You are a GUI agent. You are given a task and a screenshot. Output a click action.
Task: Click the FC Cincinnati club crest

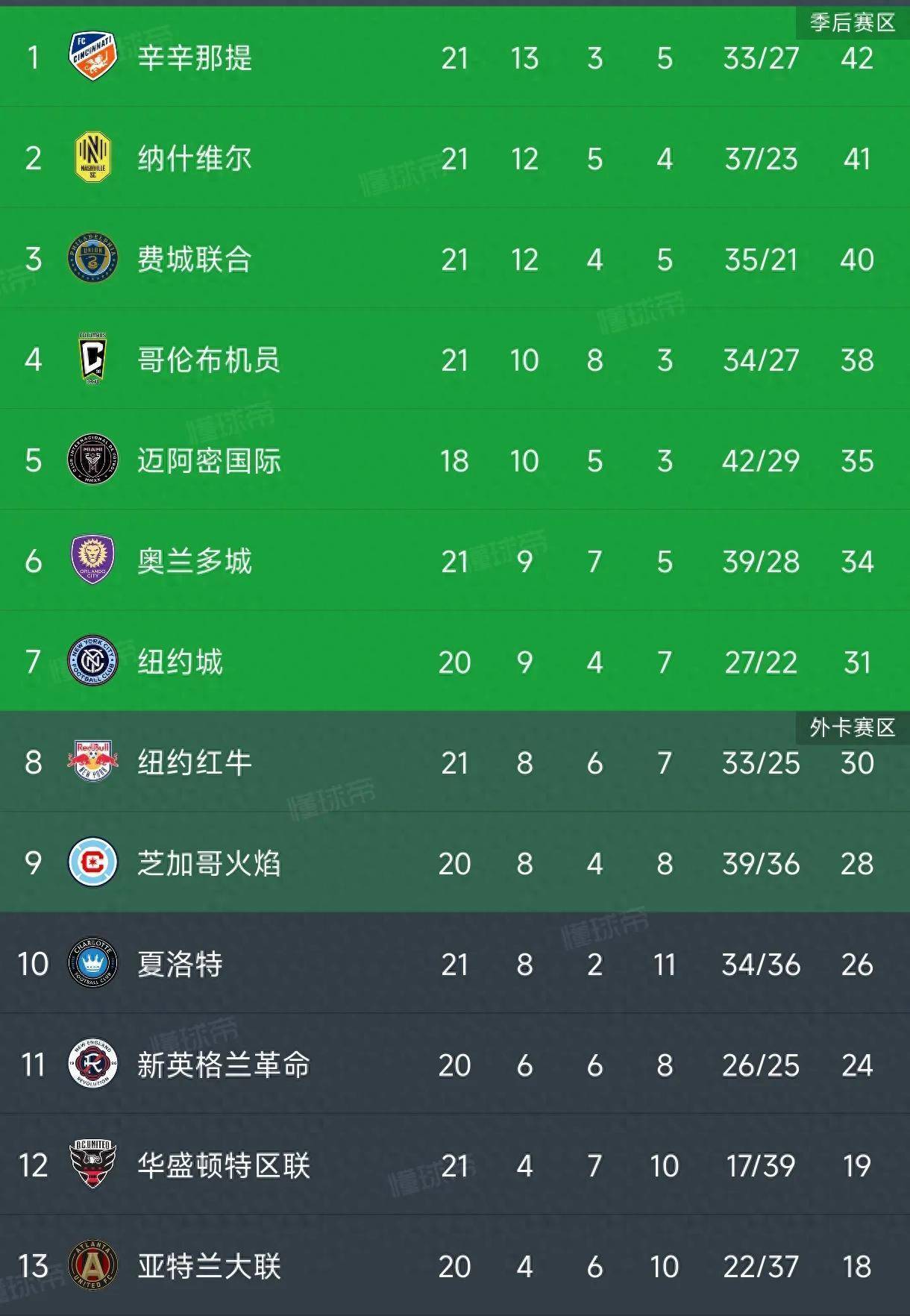tap(92, 58)
